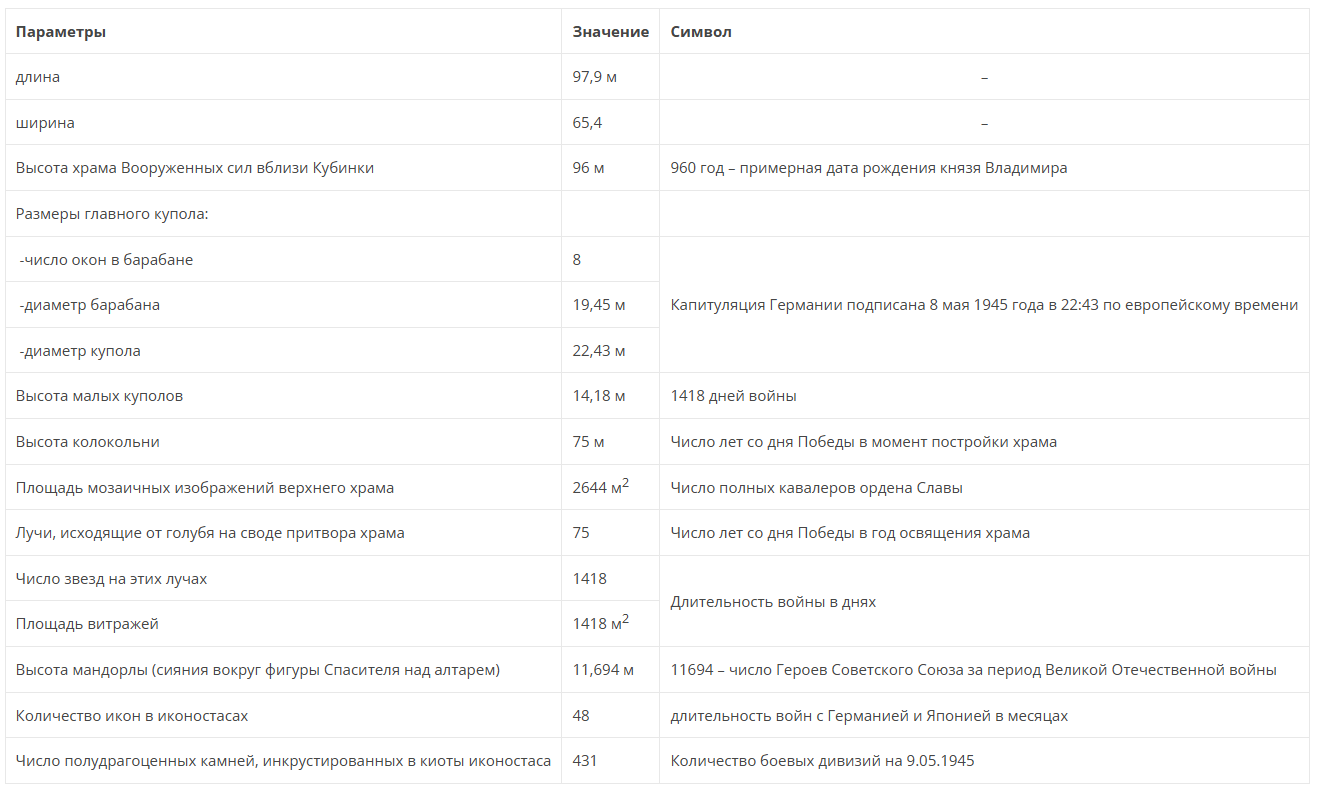Click the "Символ" column header

701,32
